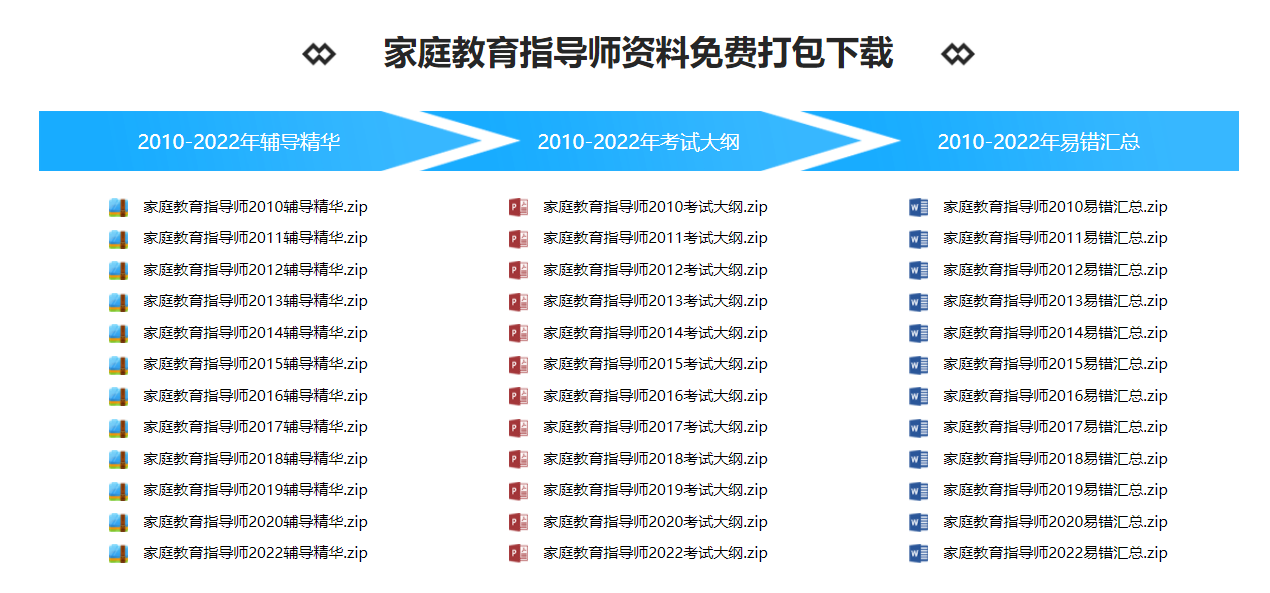Viewport: 1270px width, 593px height.
Task: Click the PDF icon beside 家庭教育指导师2022考试大纲.zip
Action: 518,553
